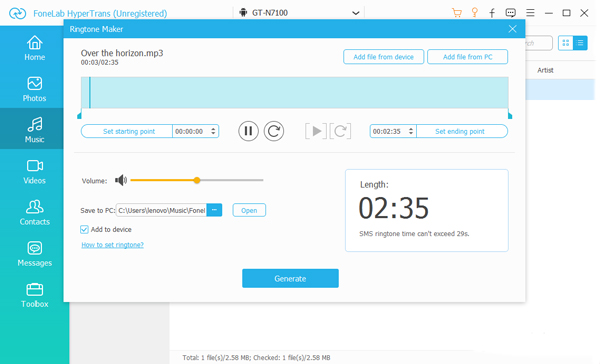
Task: Click Set ending point button
Action: coord(462,131)
